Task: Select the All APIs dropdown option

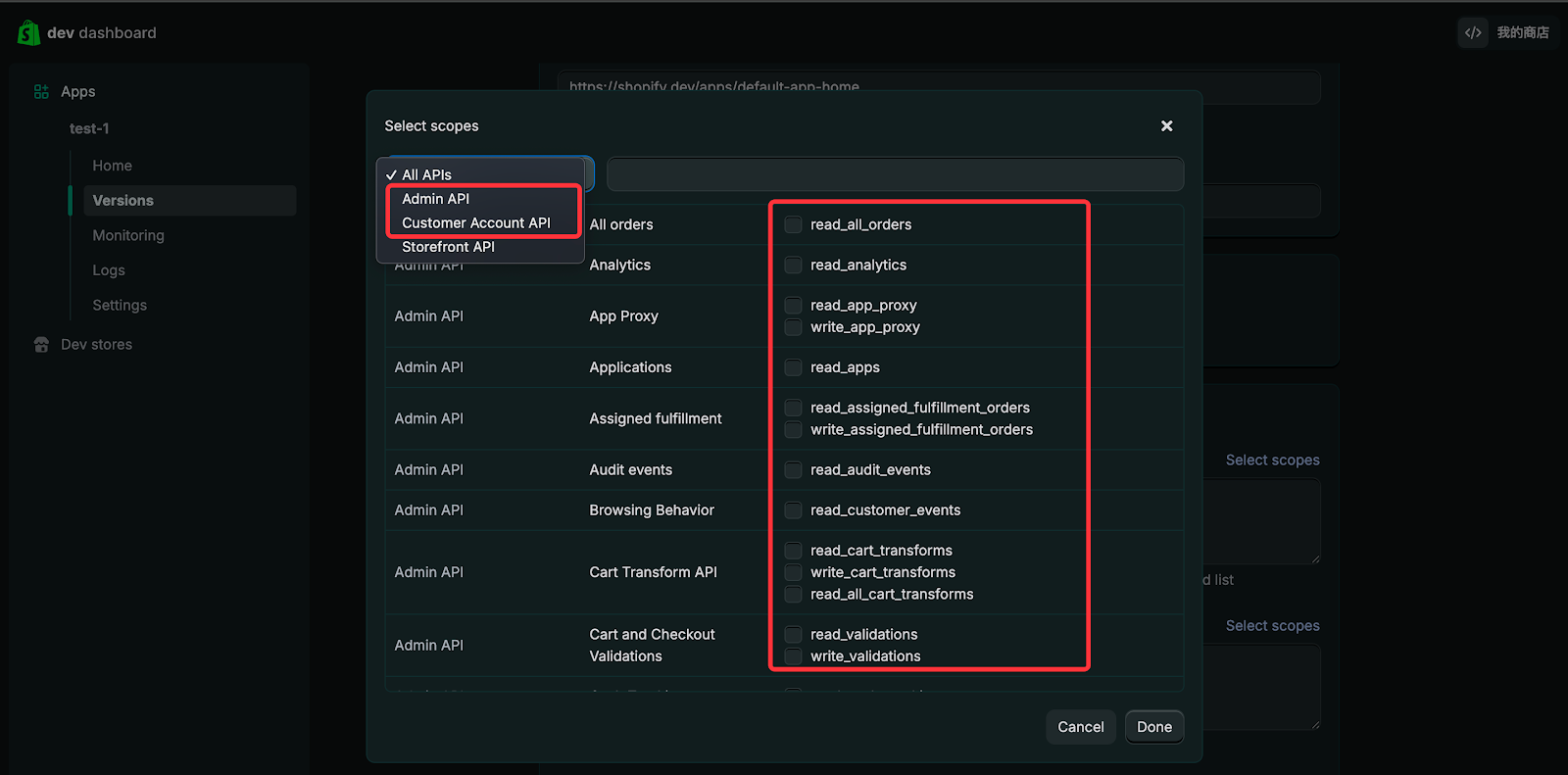Action: 426,175
